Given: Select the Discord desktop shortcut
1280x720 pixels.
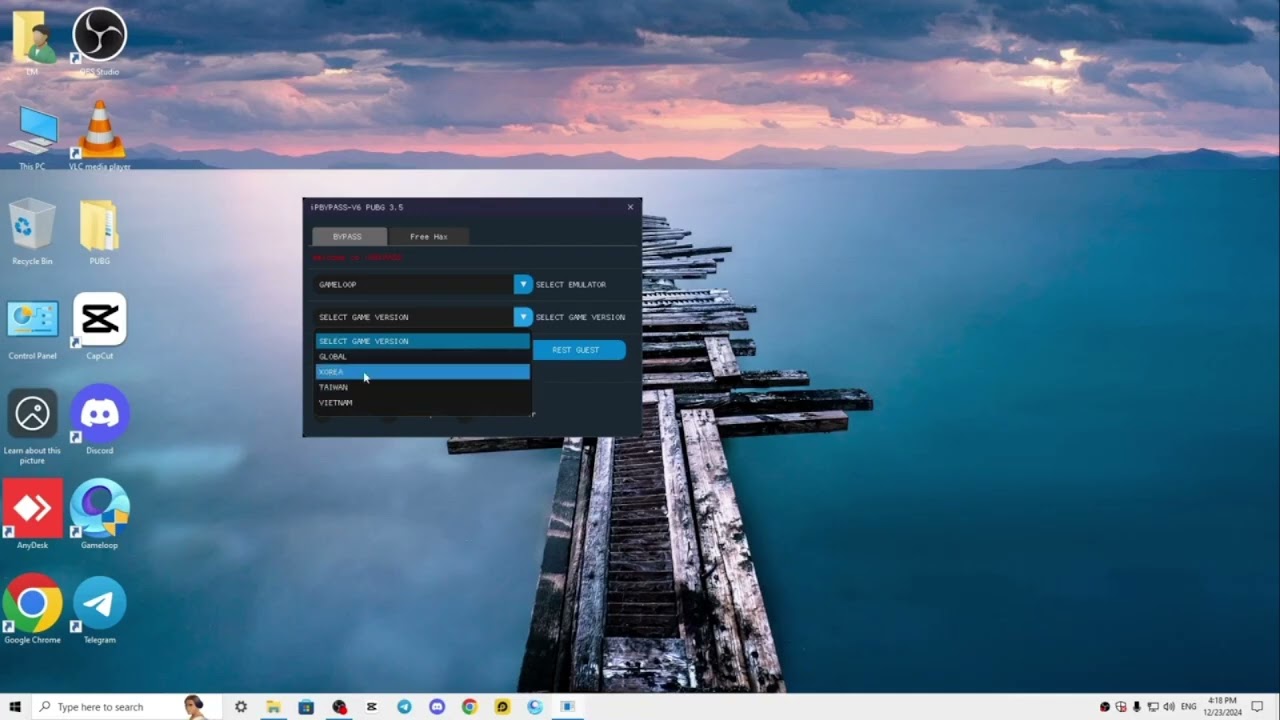Looking at the screenshot, I should tap(100, 419).
